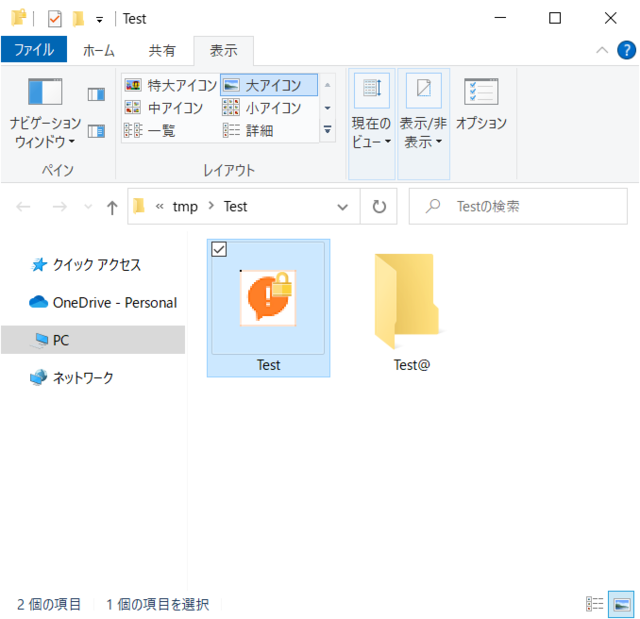This screenshot has height=619, width=640.
Task: Refresh the Test folder
Action: (379, 206)
